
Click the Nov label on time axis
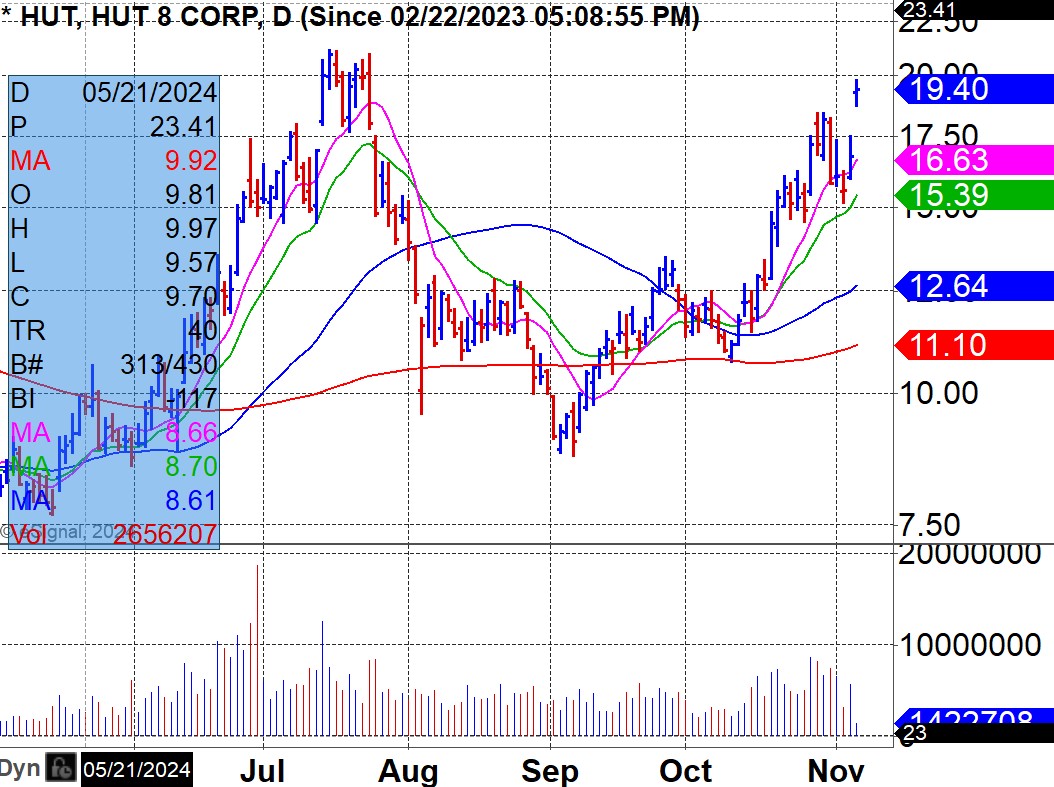pos(836,770)
